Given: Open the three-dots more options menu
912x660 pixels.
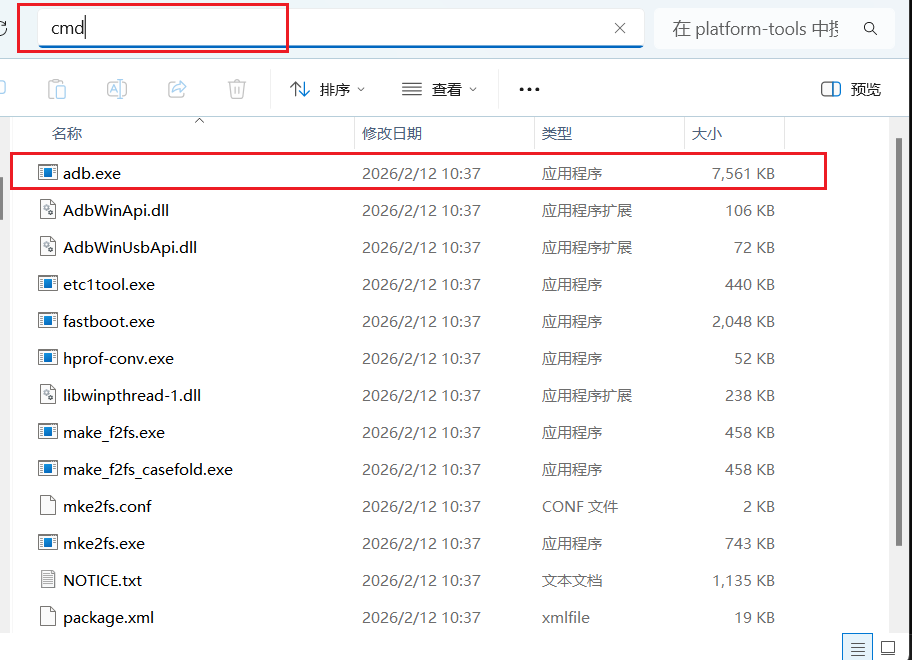Looking at the screenshot, I should [529, 89].
